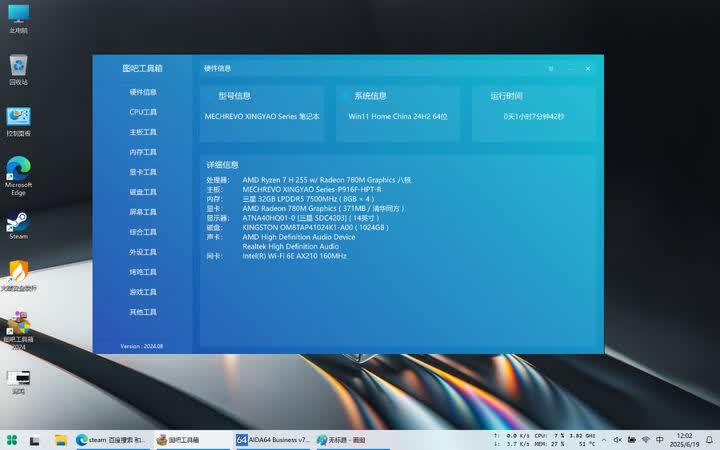Select 显卡工具 in the toolbox sidebar
Viewport: 720px width, 450px height.
coord(143,172)
